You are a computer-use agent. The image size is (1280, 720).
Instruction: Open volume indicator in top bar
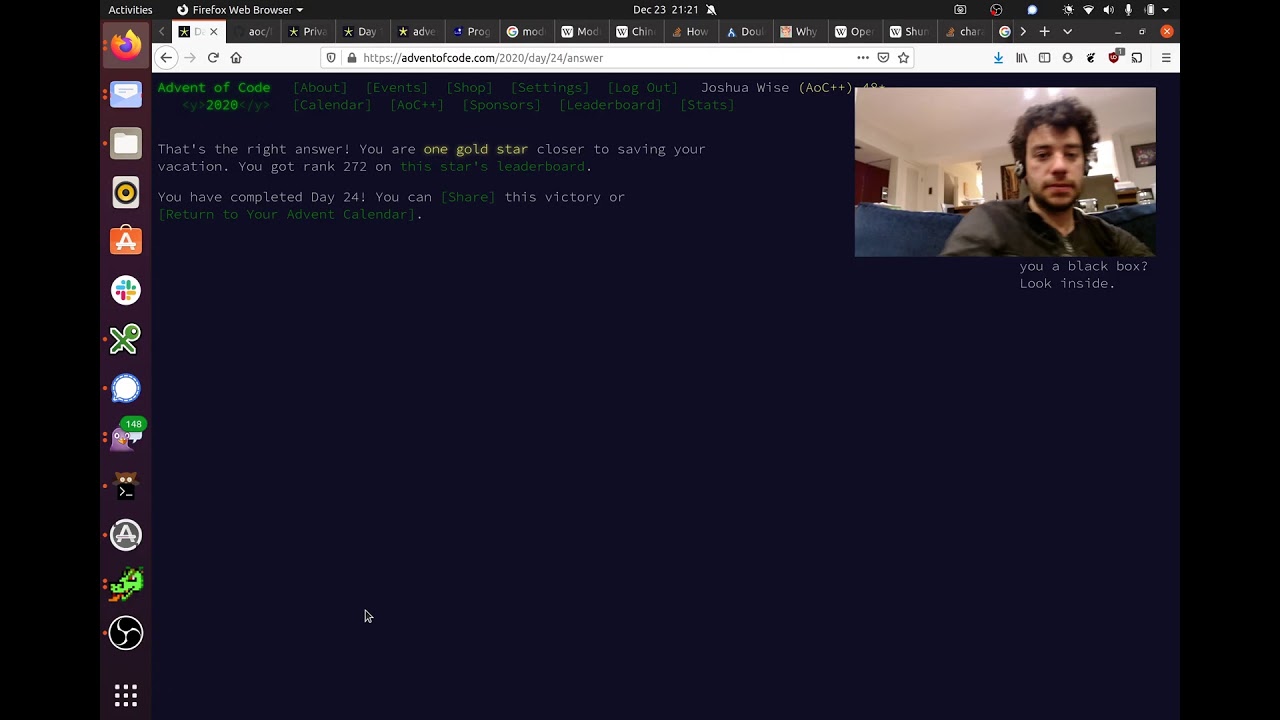(x=1108, y=10)
